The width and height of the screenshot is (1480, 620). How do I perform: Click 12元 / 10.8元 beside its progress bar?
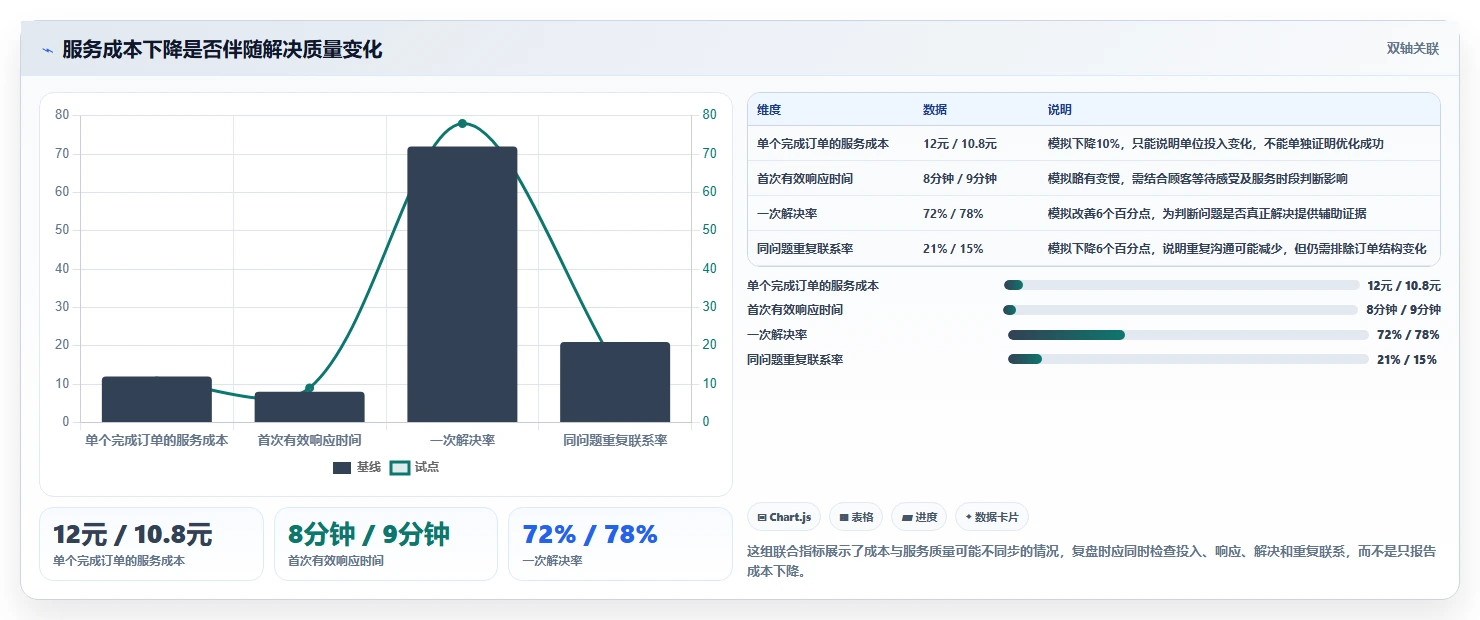(x=1404, y=285)
